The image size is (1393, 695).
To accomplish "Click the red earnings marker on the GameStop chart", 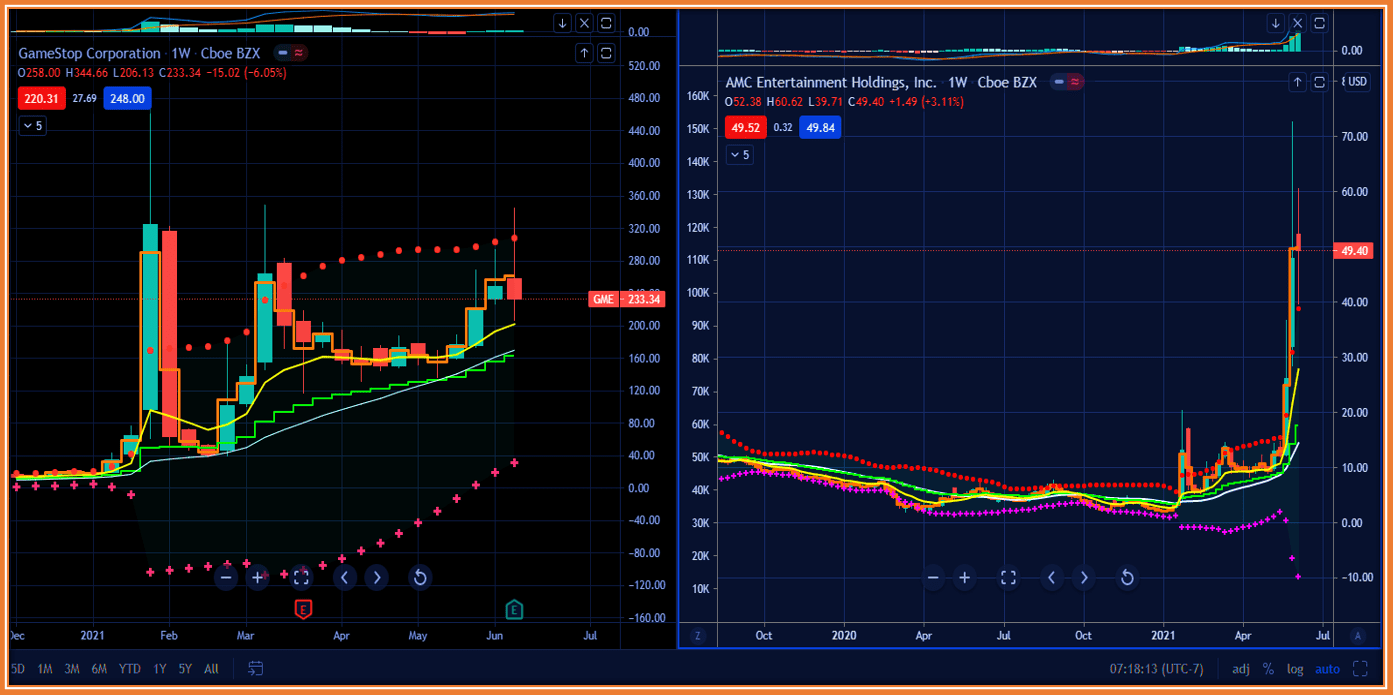I will coord(302,608).
